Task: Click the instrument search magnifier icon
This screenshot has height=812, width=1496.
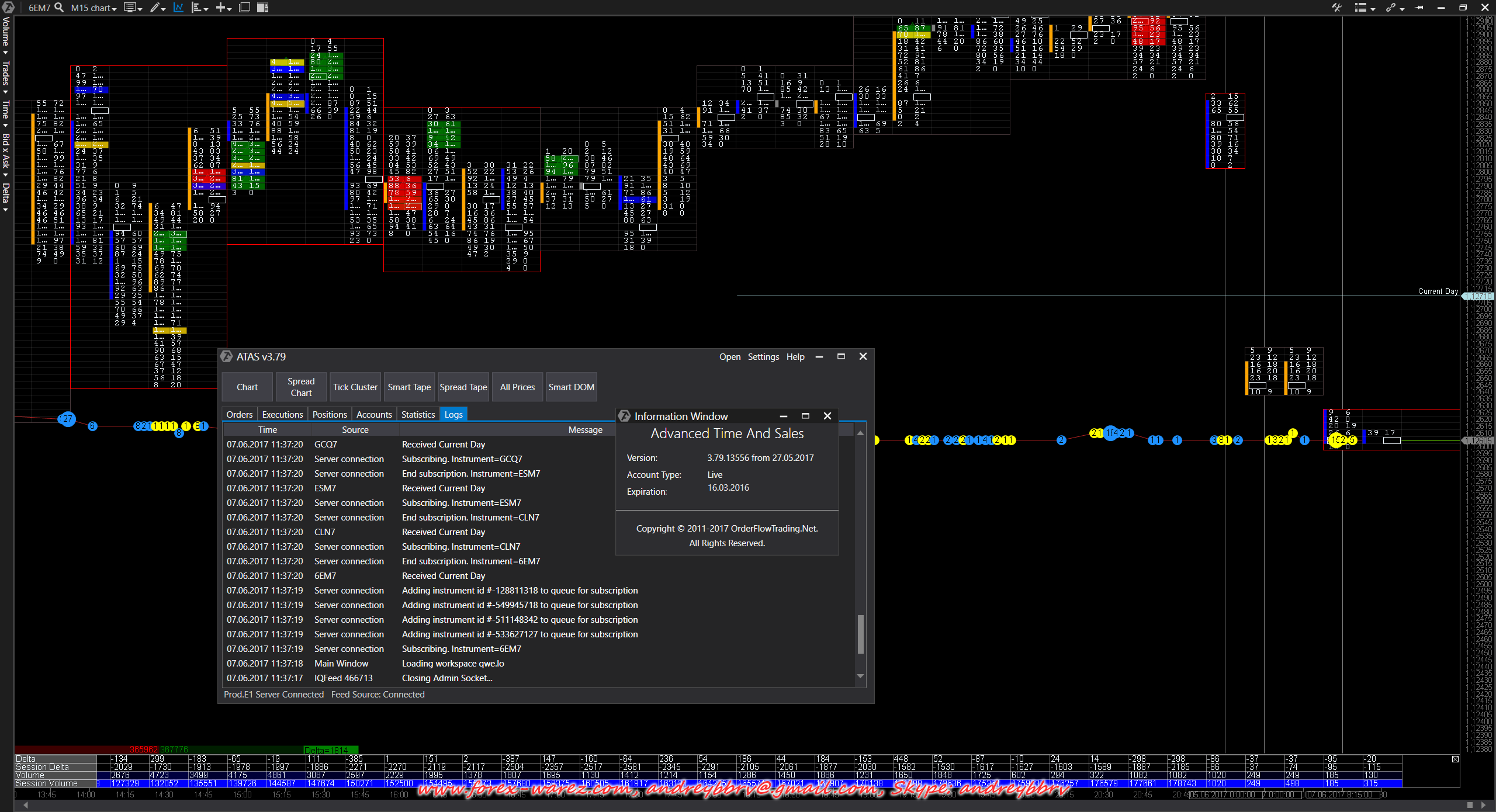Action: pyautogui.click(x=58, y=8)
